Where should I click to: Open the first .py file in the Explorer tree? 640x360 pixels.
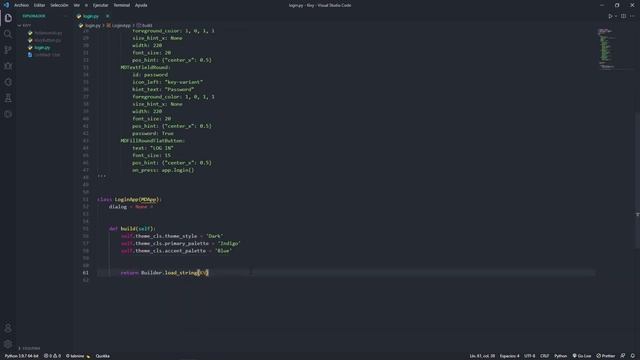pos(48,33)
